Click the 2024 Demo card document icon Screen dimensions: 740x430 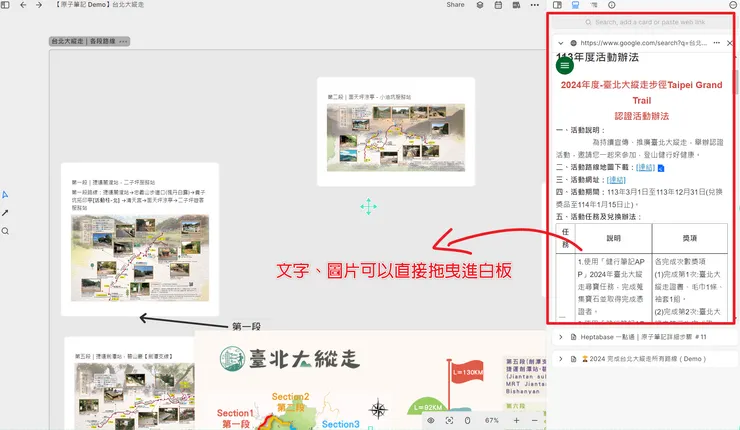tap(573, 359)
